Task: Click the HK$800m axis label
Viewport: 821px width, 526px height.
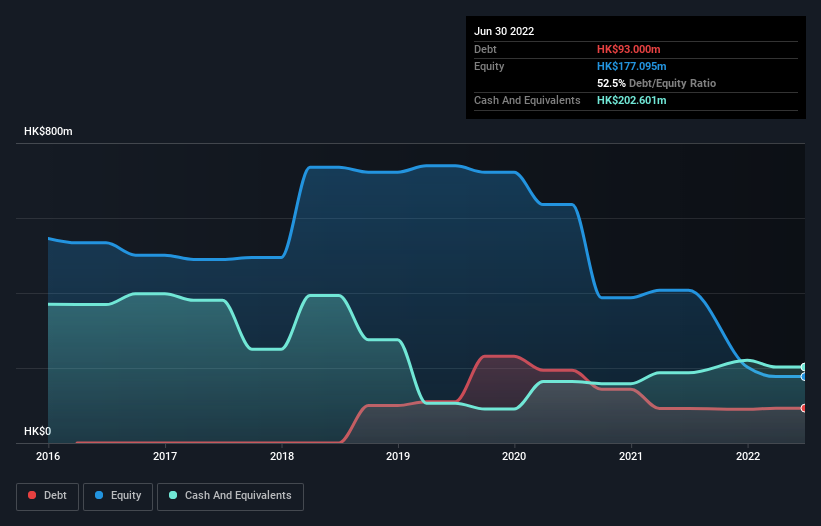Action: pos(48,131)
